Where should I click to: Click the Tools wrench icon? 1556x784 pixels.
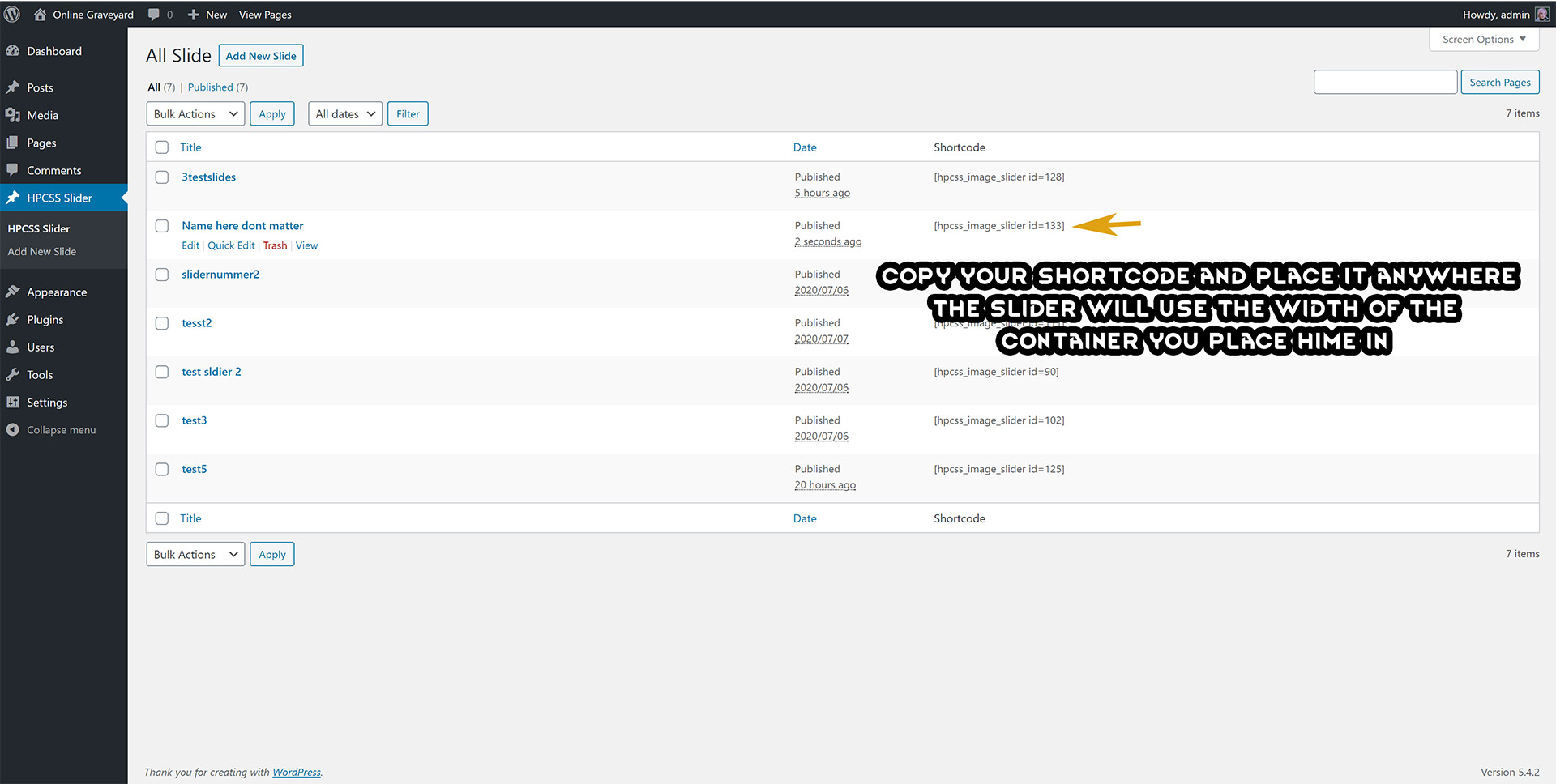pos(13,374)
